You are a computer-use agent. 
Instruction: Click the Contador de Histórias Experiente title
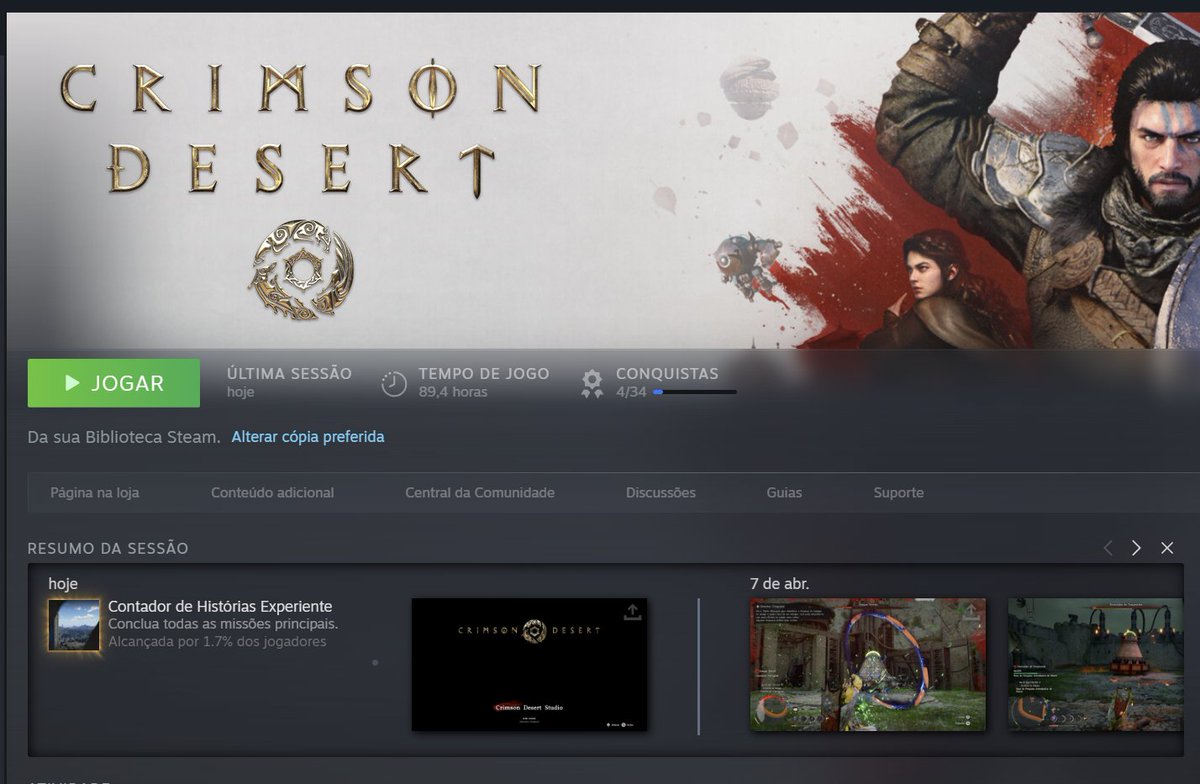point(220,607)
